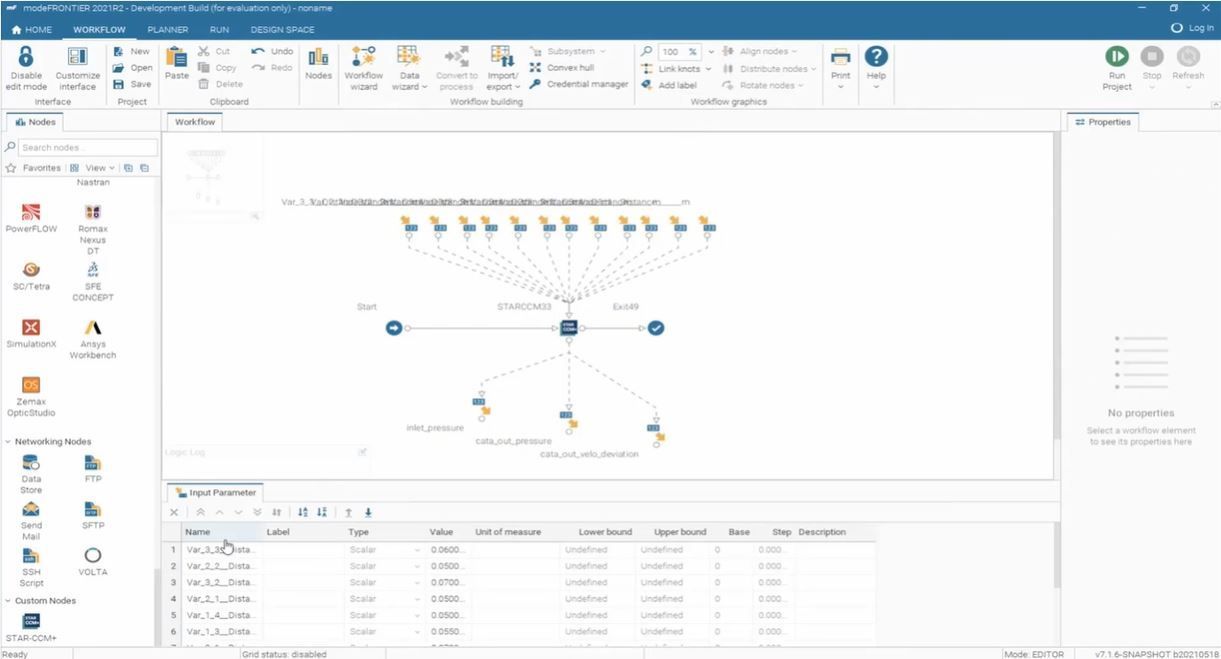Click the Log in button
The width and height of the screenshot is (1221, 659).
1192,28
